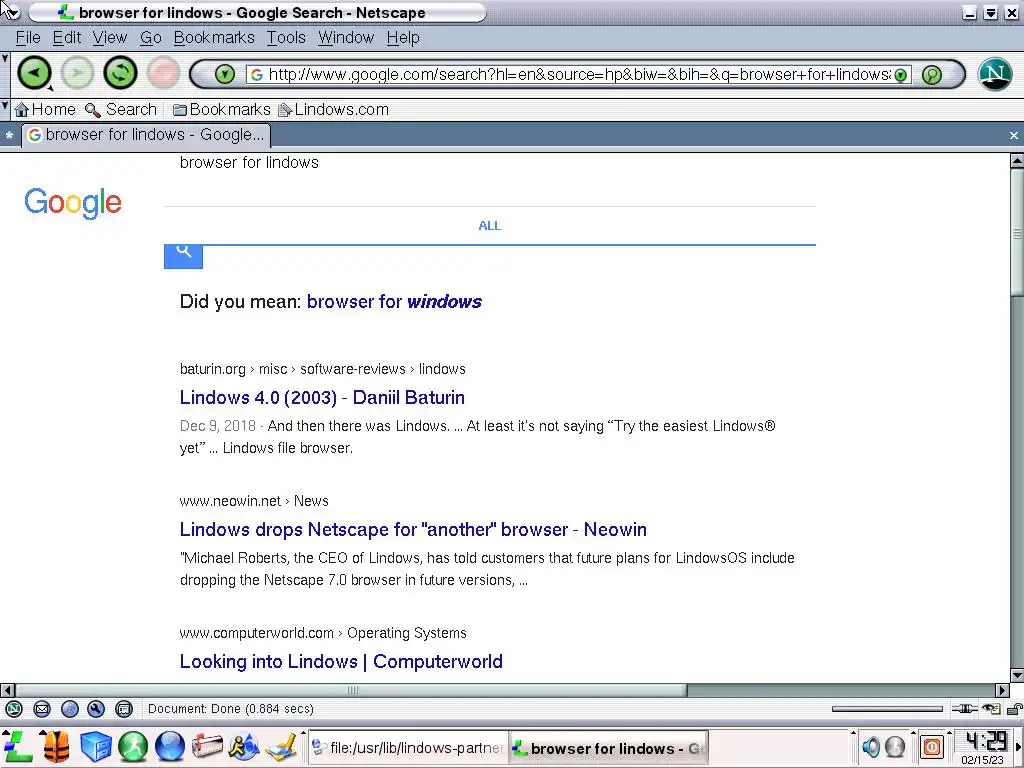
Task: Open a new tab with the asterisk button
Action: click(9, 136)
